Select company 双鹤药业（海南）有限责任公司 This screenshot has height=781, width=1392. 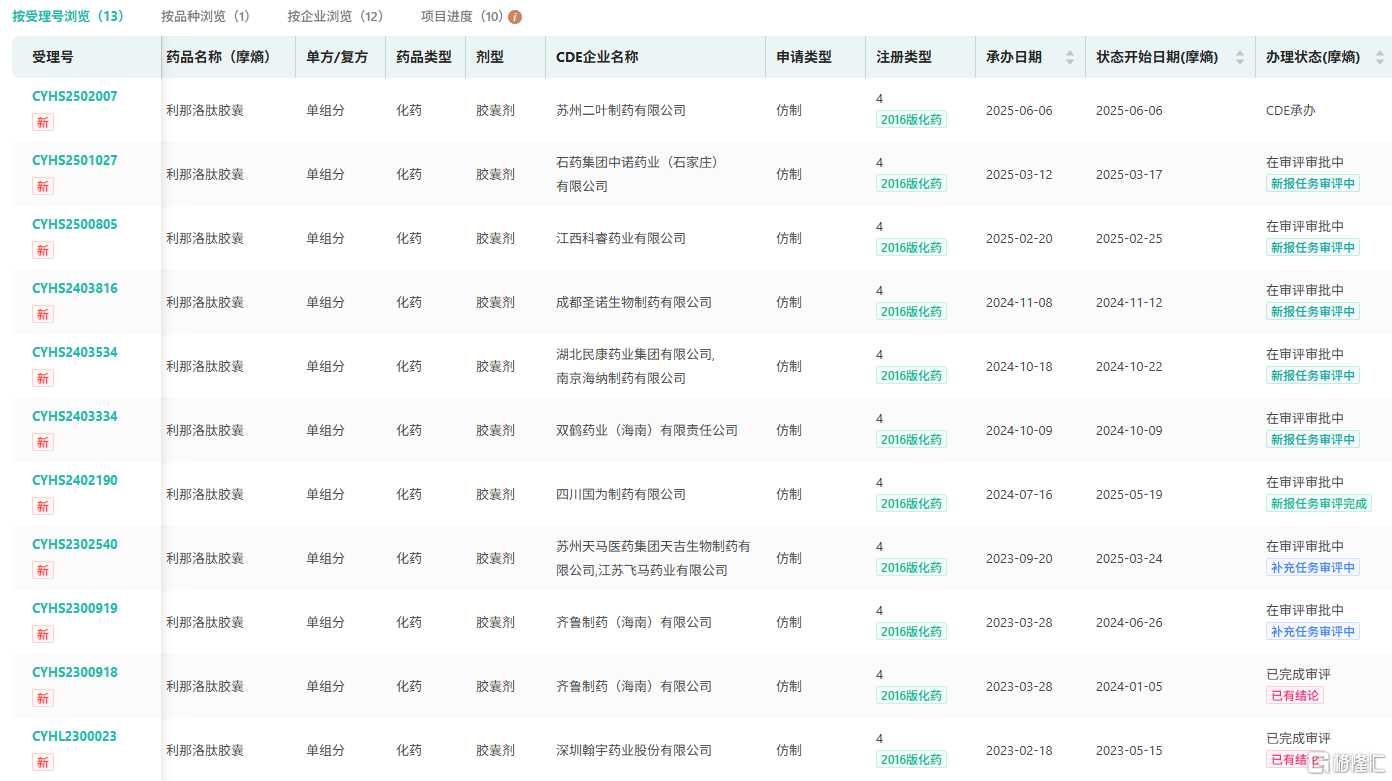[647, 430]
